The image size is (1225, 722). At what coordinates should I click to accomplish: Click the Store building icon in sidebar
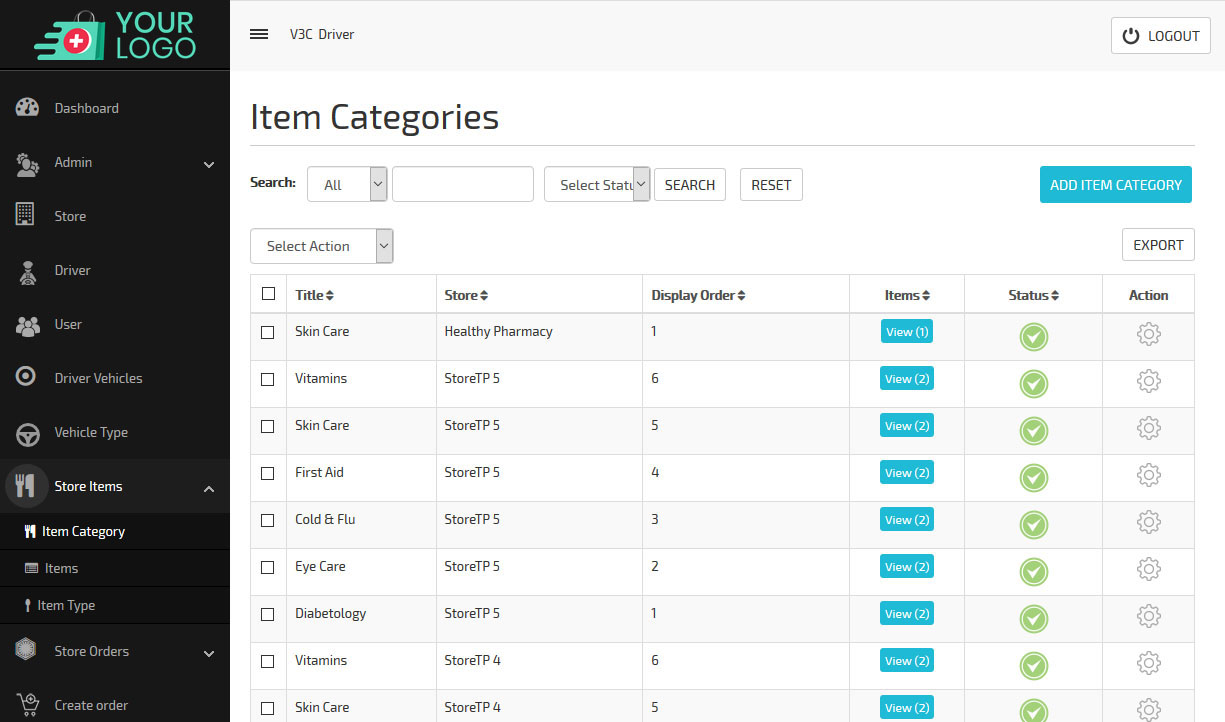point(26,215)
